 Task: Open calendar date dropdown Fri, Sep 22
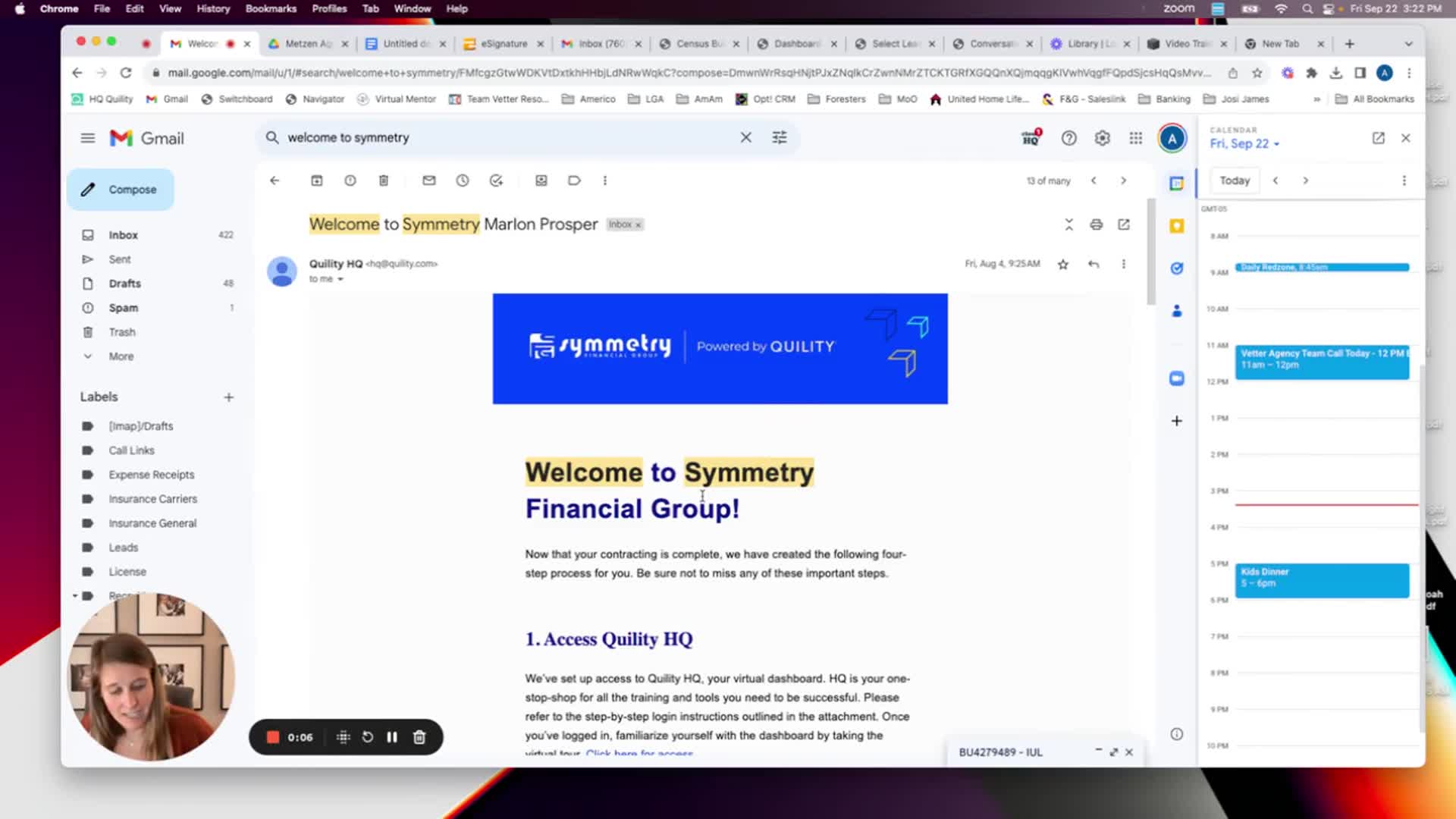1244,143
